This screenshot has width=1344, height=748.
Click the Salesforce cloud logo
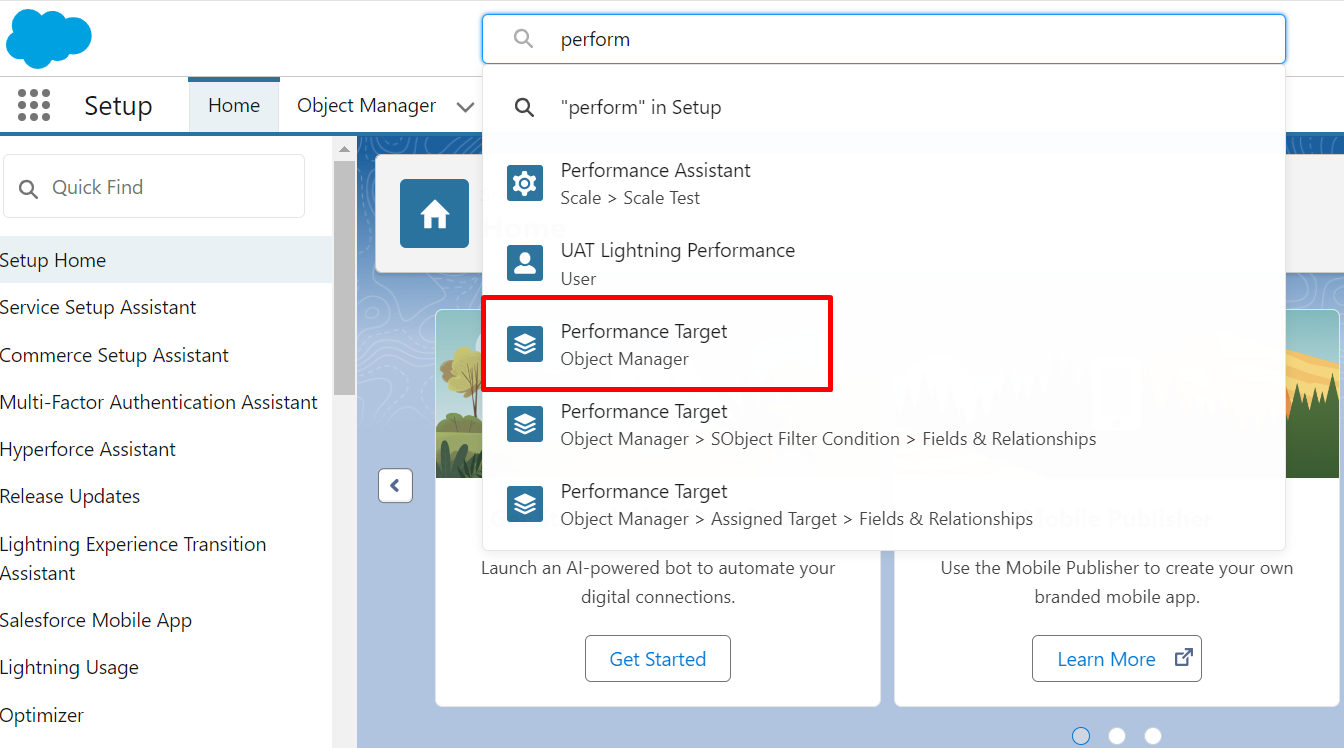click(48, 37)
